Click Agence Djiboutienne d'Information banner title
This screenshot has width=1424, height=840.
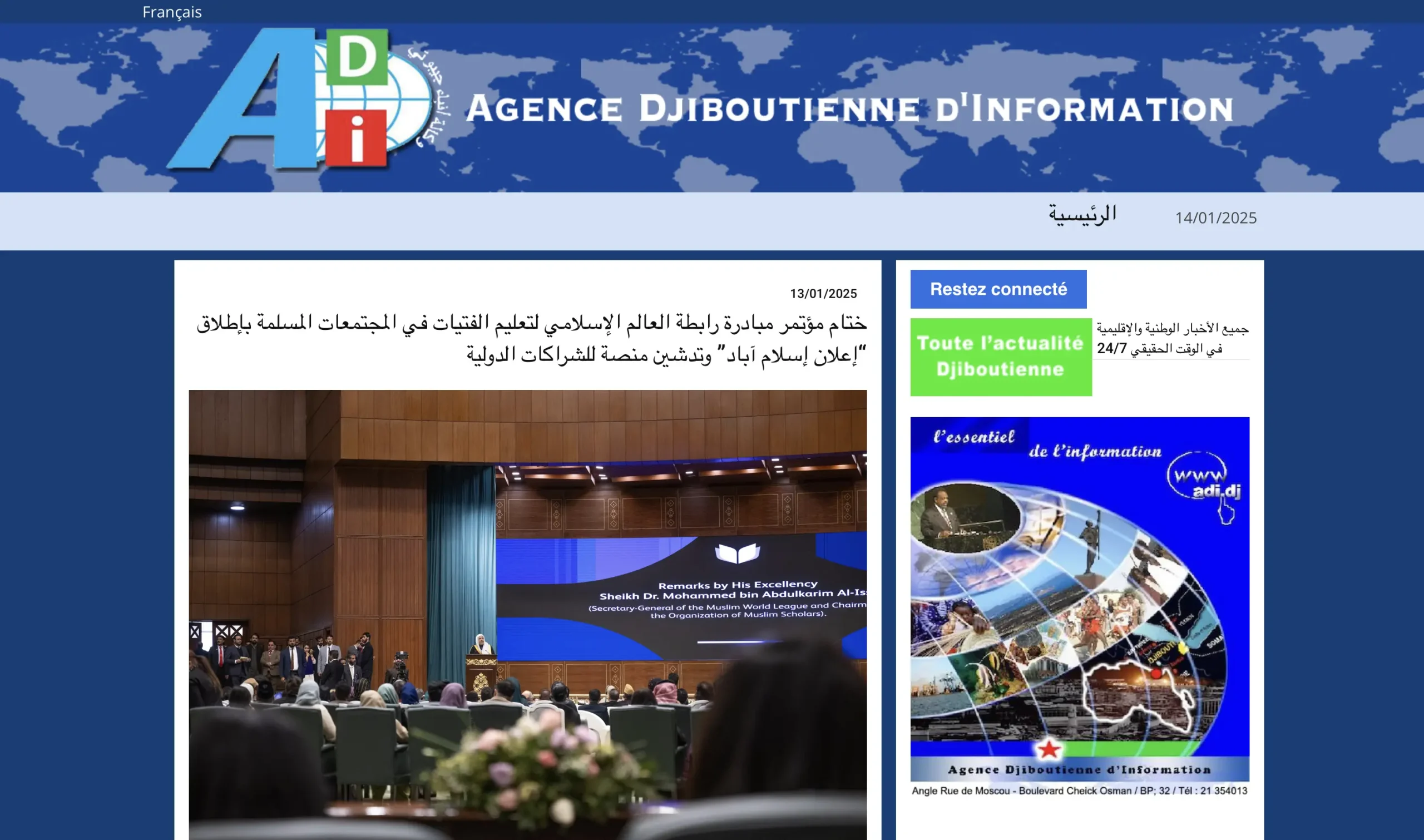(849, 108)
